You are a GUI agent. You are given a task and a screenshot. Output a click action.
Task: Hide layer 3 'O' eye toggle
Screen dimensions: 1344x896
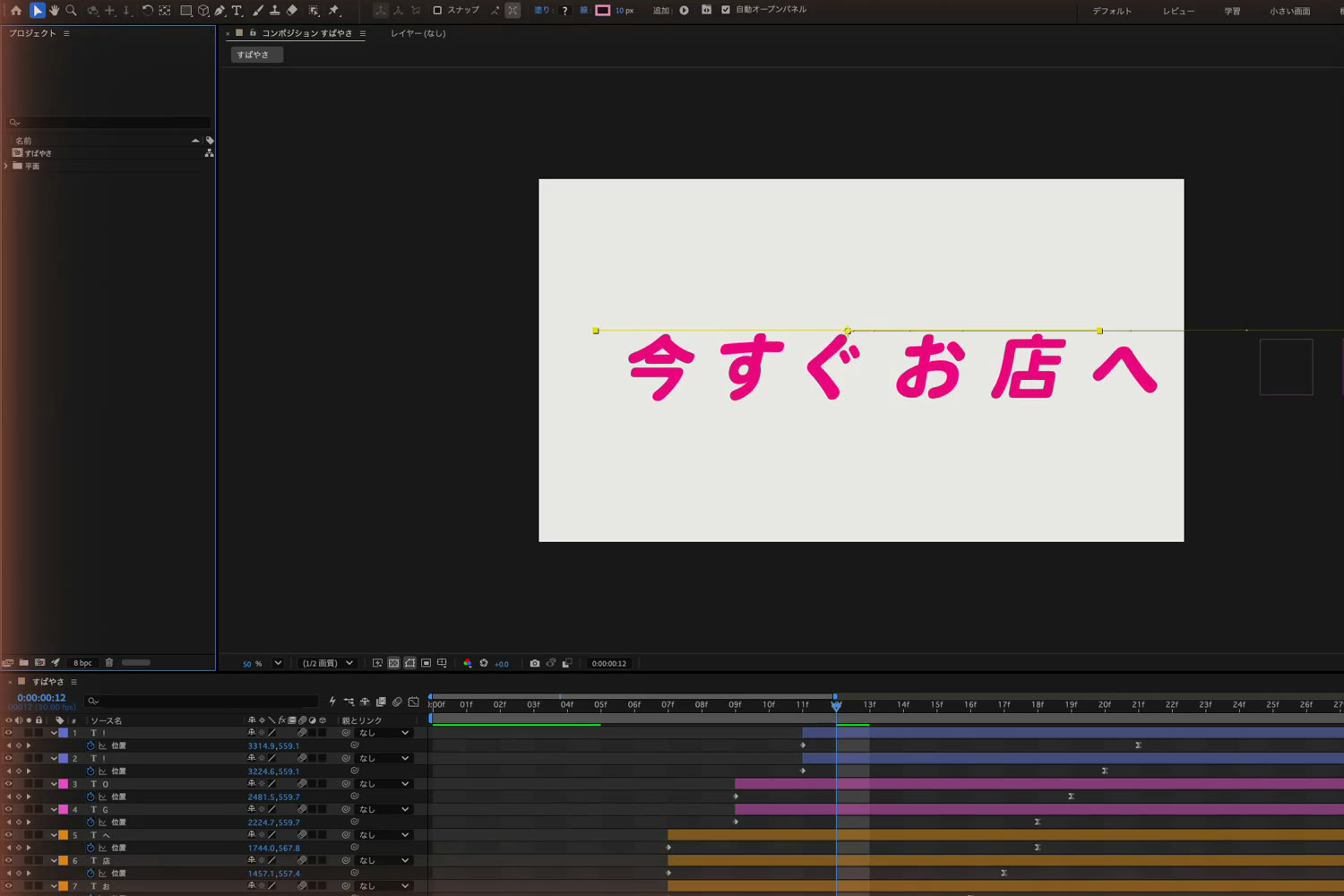[x=9, y=784]
